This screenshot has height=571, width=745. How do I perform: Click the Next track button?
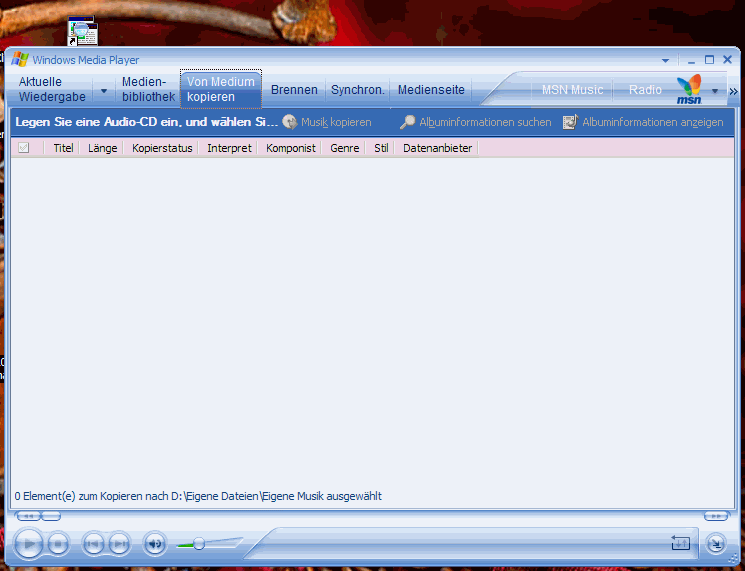(x=119, y=543)
